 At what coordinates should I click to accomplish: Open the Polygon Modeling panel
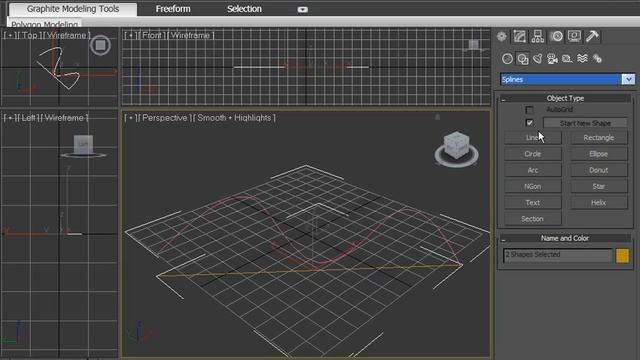(44, 24)
